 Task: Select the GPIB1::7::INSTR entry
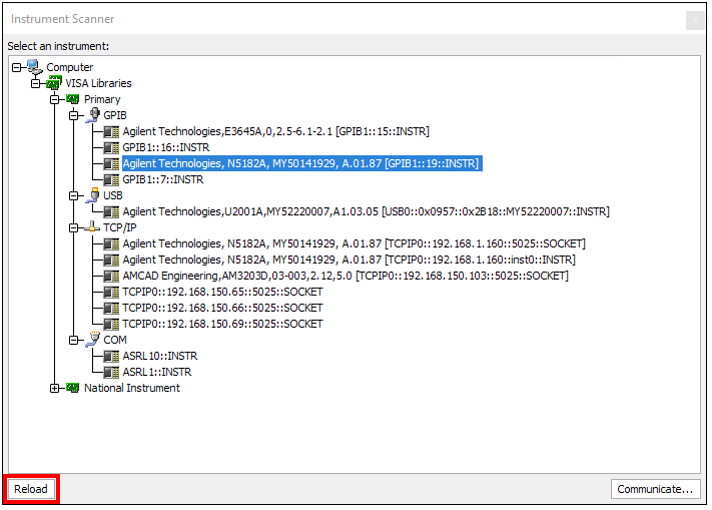coord(163,179)
